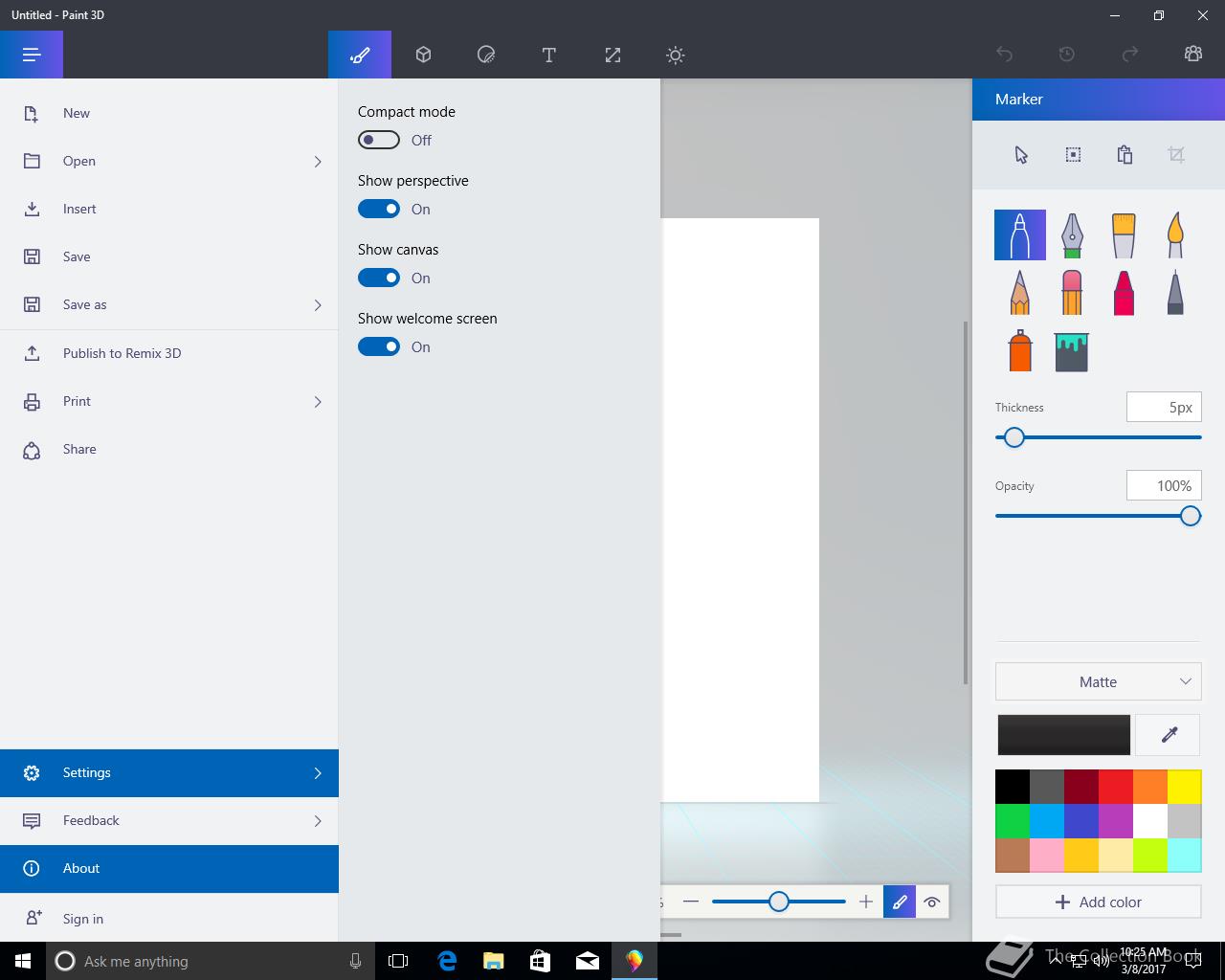Viewport: 1225px width, 980px height.
Task: Click Sign in
Action: pyautogui.click(x=169, y=918)
